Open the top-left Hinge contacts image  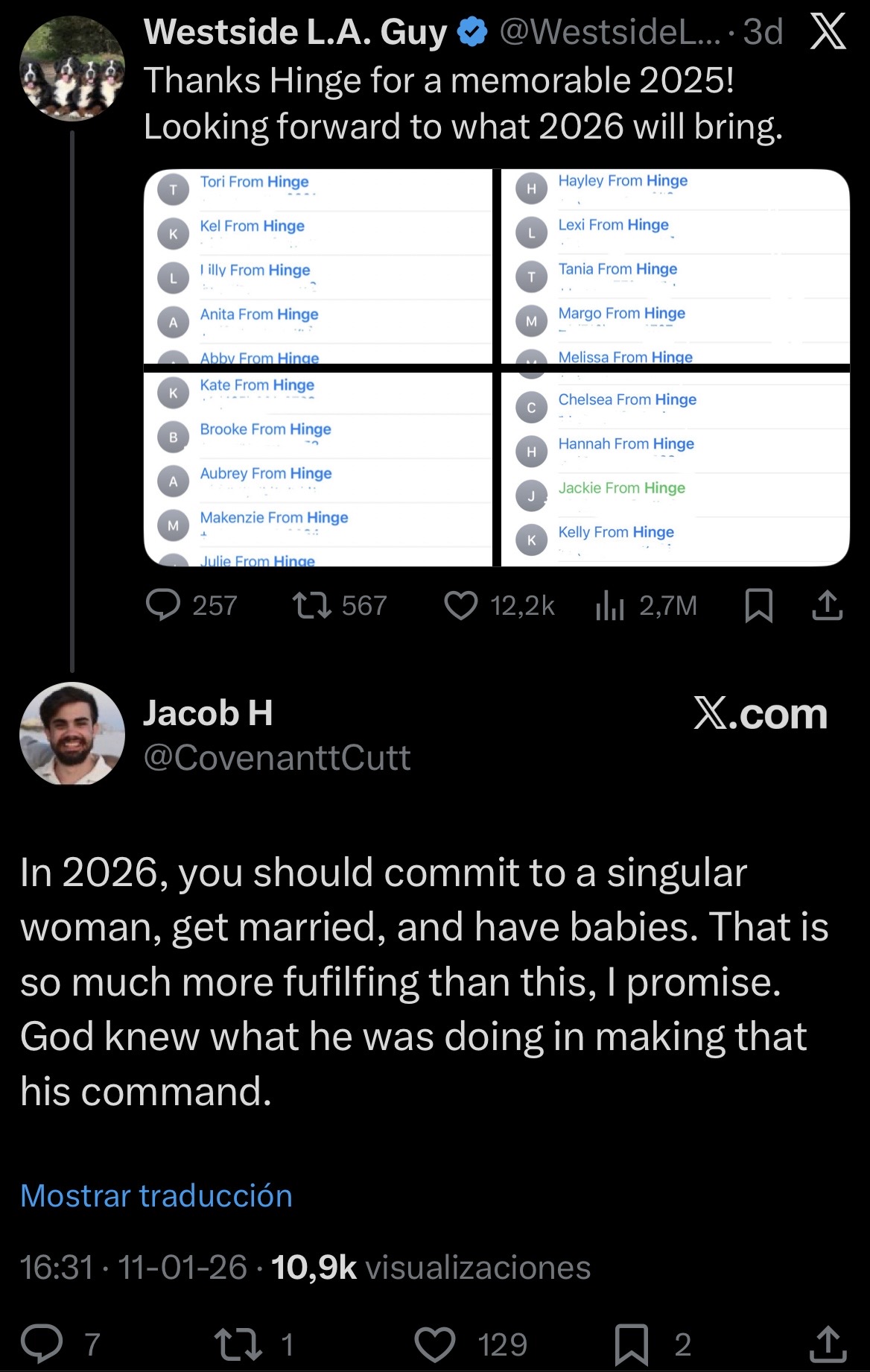[x=317, y=266]
